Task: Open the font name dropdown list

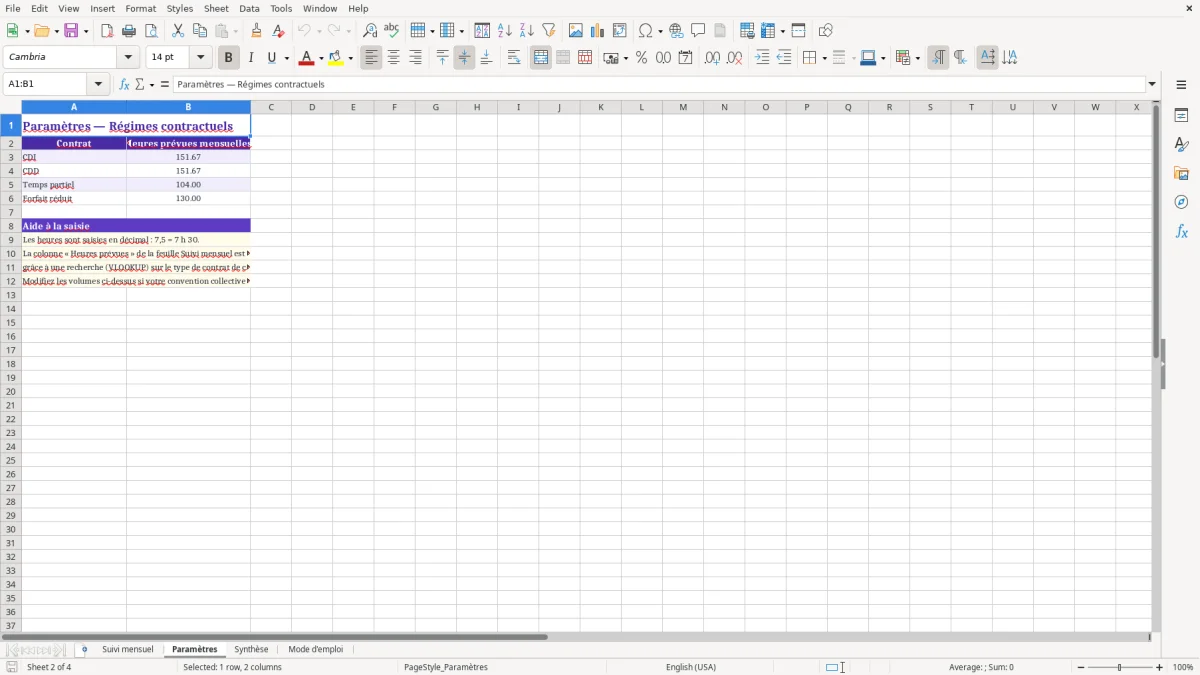Action: pos(128,58)
